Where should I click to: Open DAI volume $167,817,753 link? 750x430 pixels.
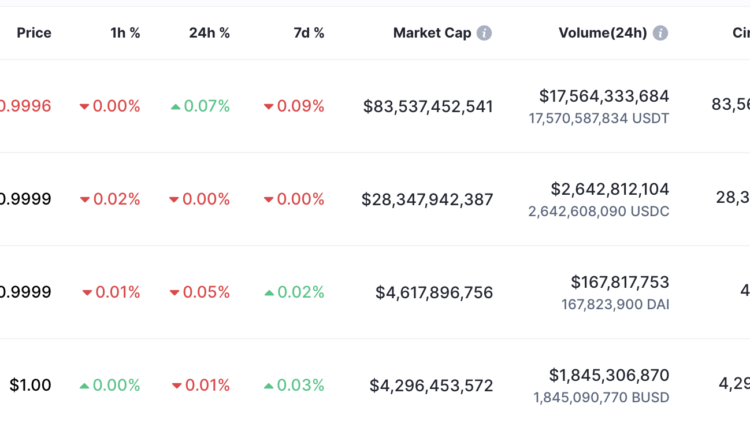click(x=620, y=282)
